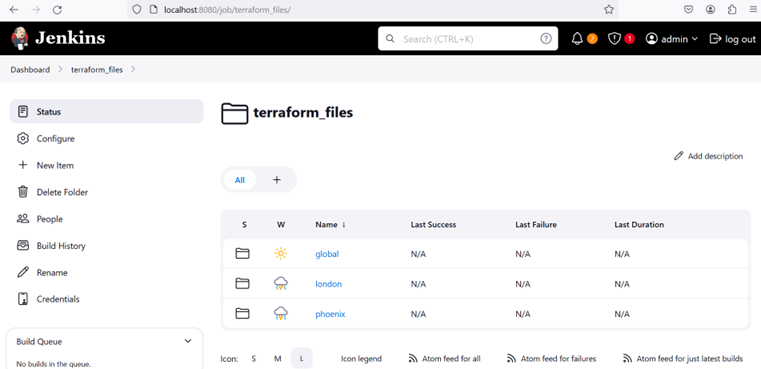Click the stormy weather icon for phoenix

[281, 314]
